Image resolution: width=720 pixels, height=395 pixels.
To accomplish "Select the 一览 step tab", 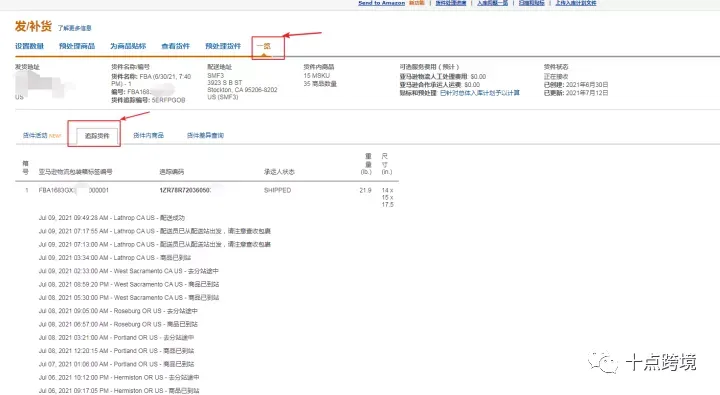I will (264, 46).
